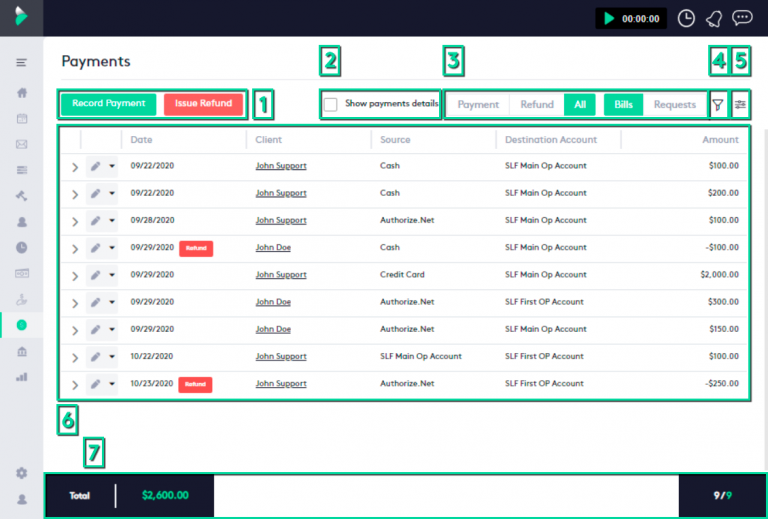Open the bank building accounts icon in sidebar

[x=22, y=351]
